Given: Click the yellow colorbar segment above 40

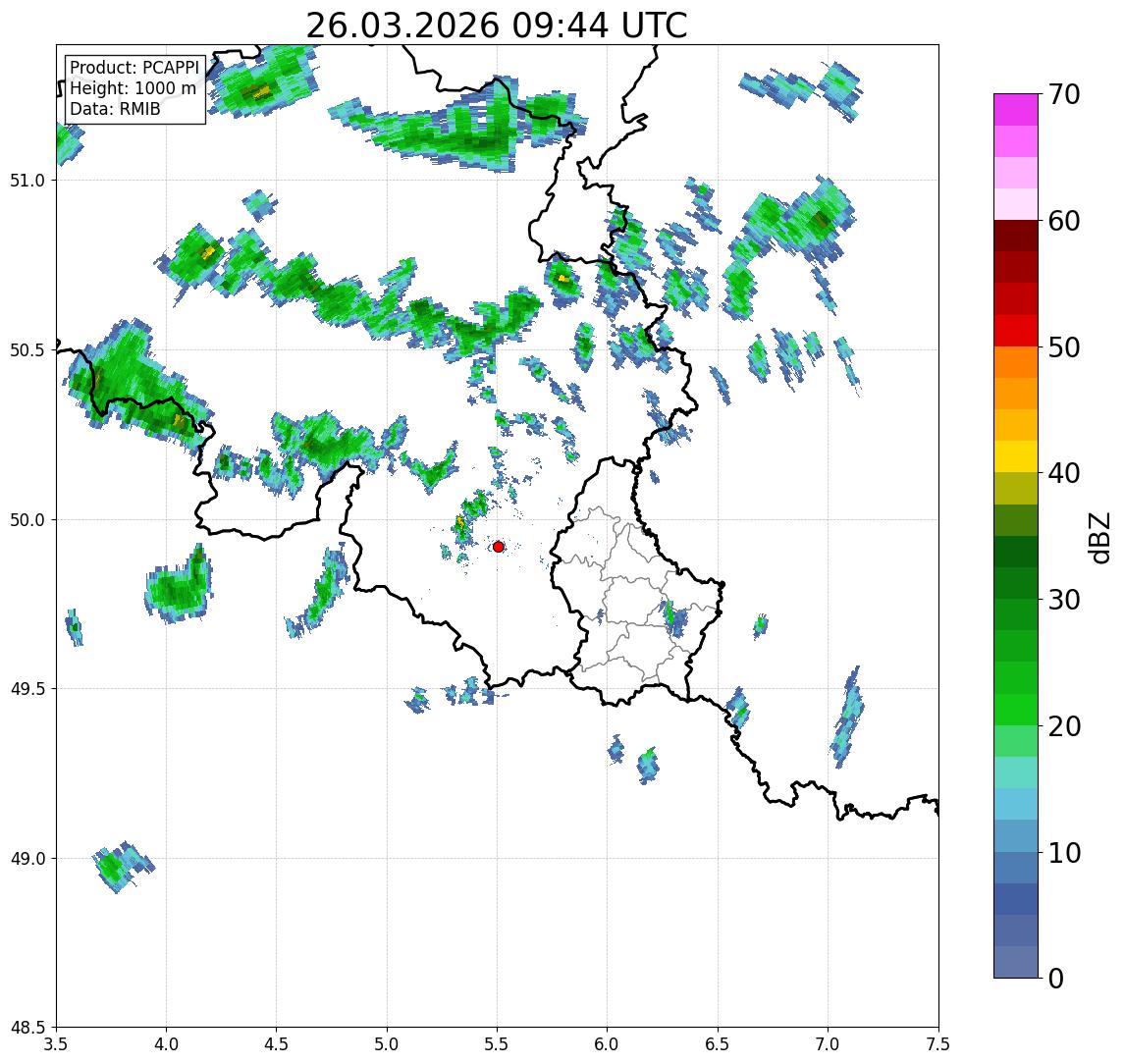Looking at the screenshot, I should coord(1016,456).
